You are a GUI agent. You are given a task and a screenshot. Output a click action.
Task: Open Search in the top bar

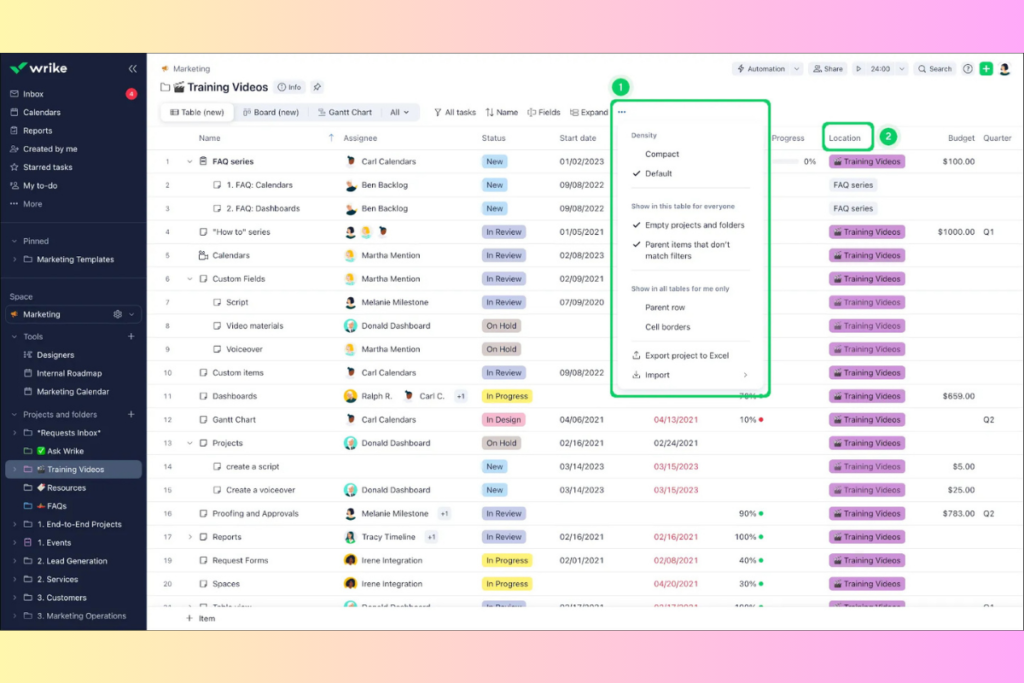tap(935, 69)
